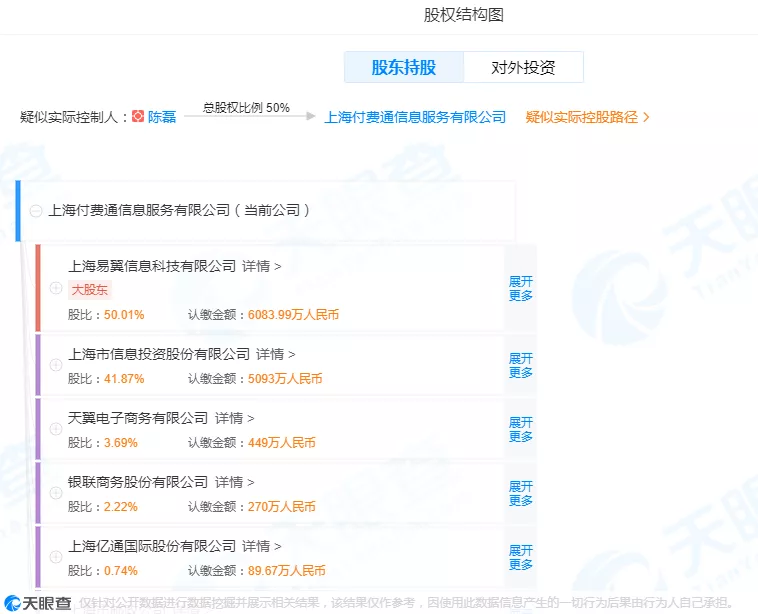Click the 449万人民币 amount
Screen dimensions: 758x614
pos(282,442)
